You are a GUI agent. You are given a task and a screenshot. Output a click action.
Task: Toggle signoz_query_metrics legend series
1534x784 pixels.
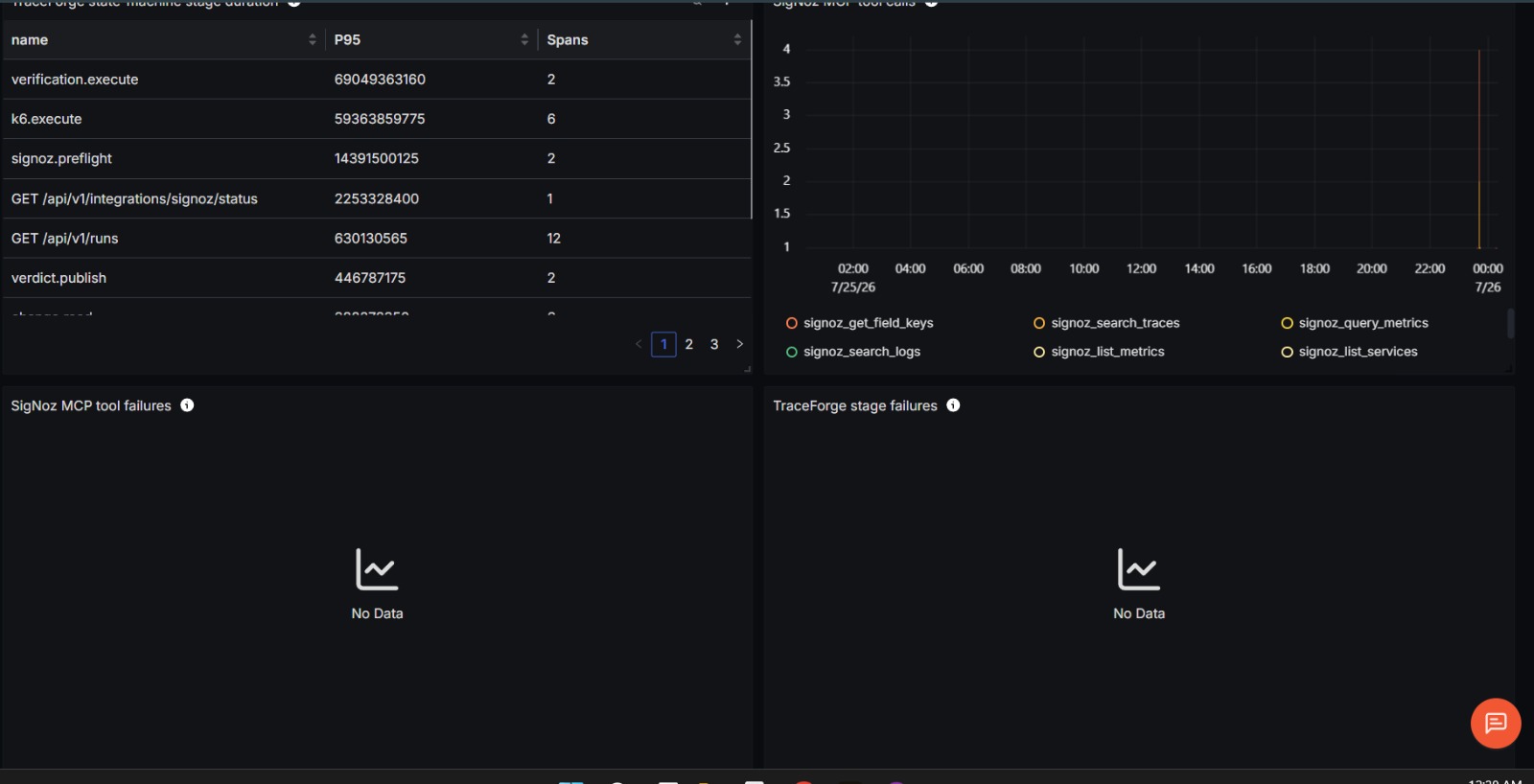point(1355,323)
